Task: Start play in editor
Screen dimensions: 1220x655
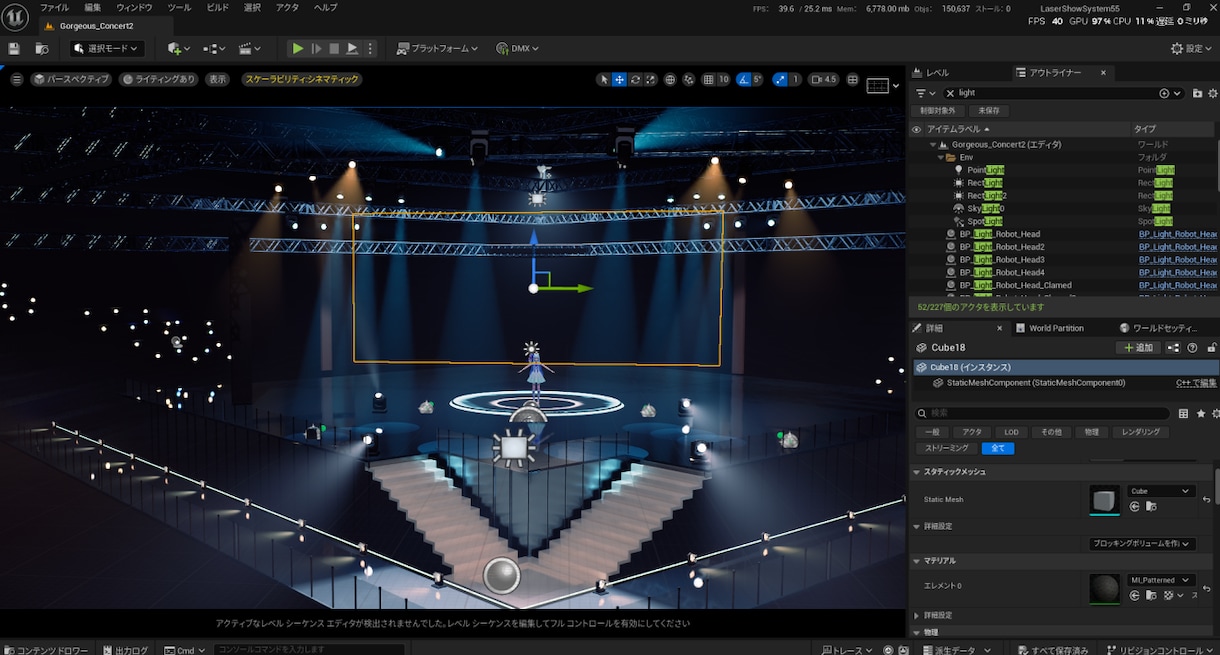Action: point(297,48)
